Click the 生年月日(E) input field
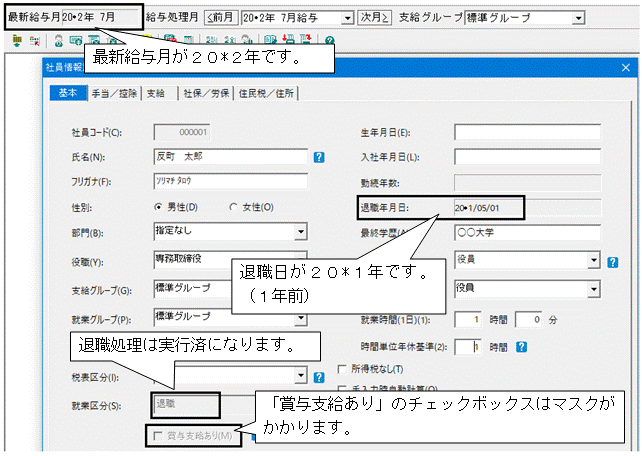The height and width of the screenshot is (456, 642). (x=527, y=132)
